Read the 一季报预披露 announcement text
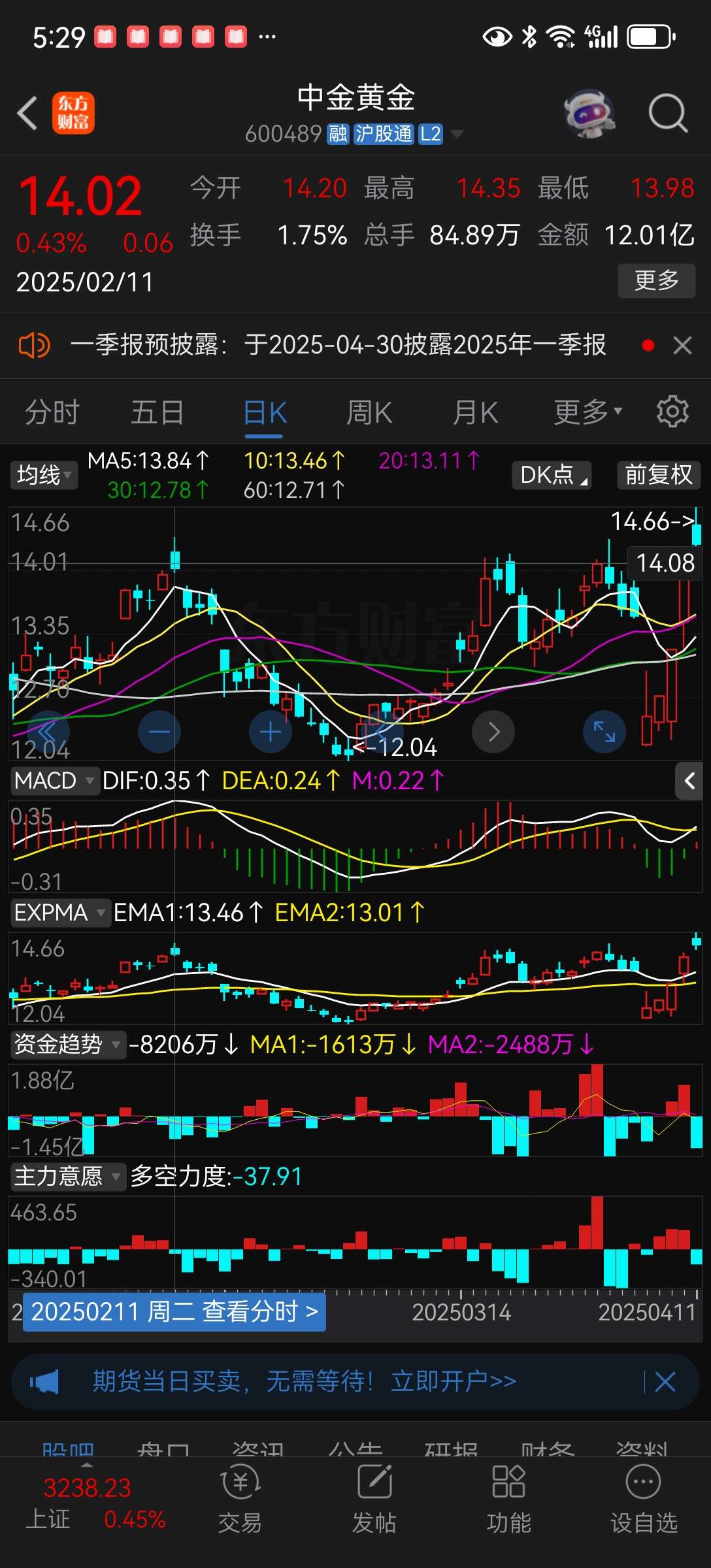Viewport: 711px width, 1568px height. pos(339,345)
